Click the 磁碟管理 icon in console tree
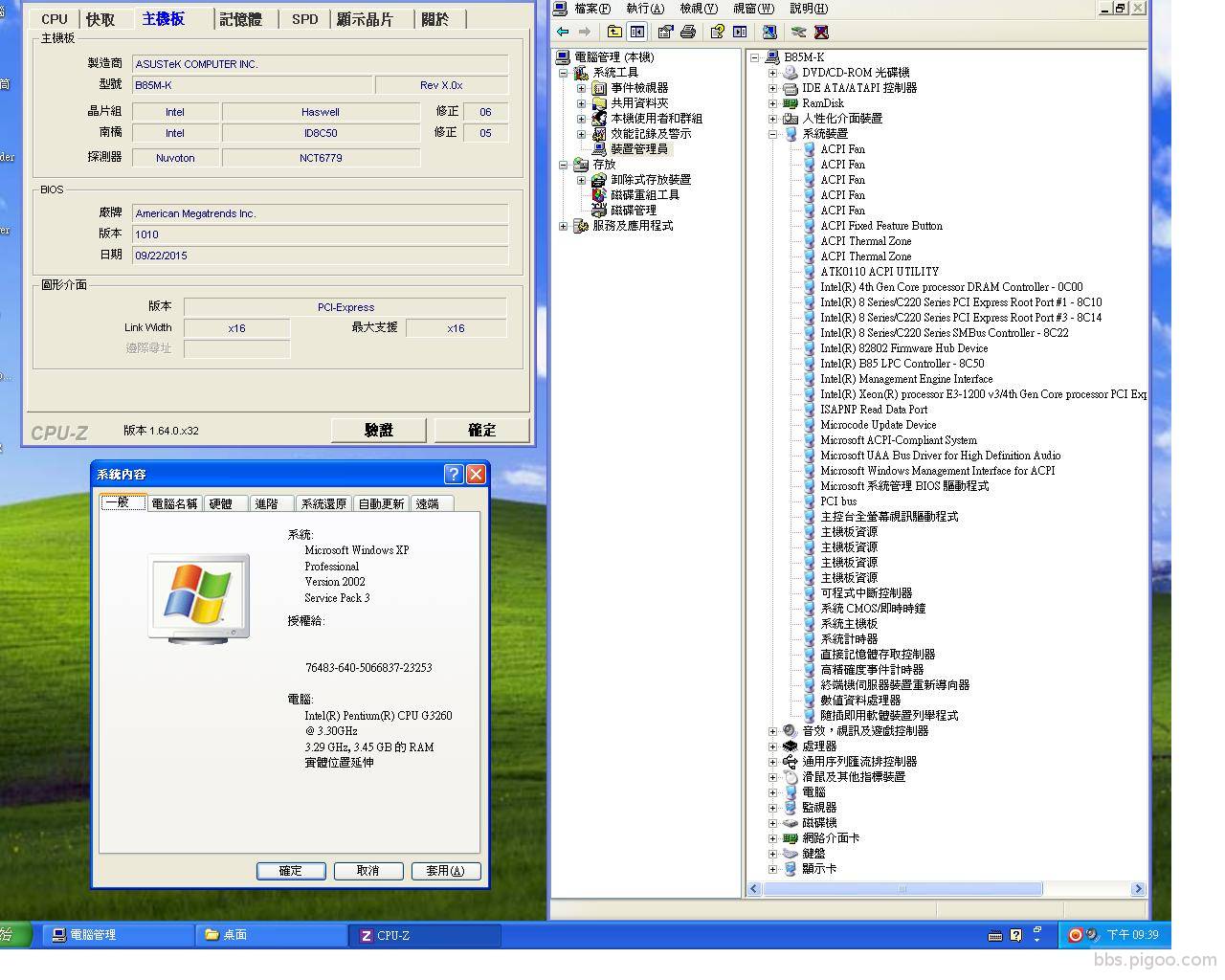 [x=599, y=211]
